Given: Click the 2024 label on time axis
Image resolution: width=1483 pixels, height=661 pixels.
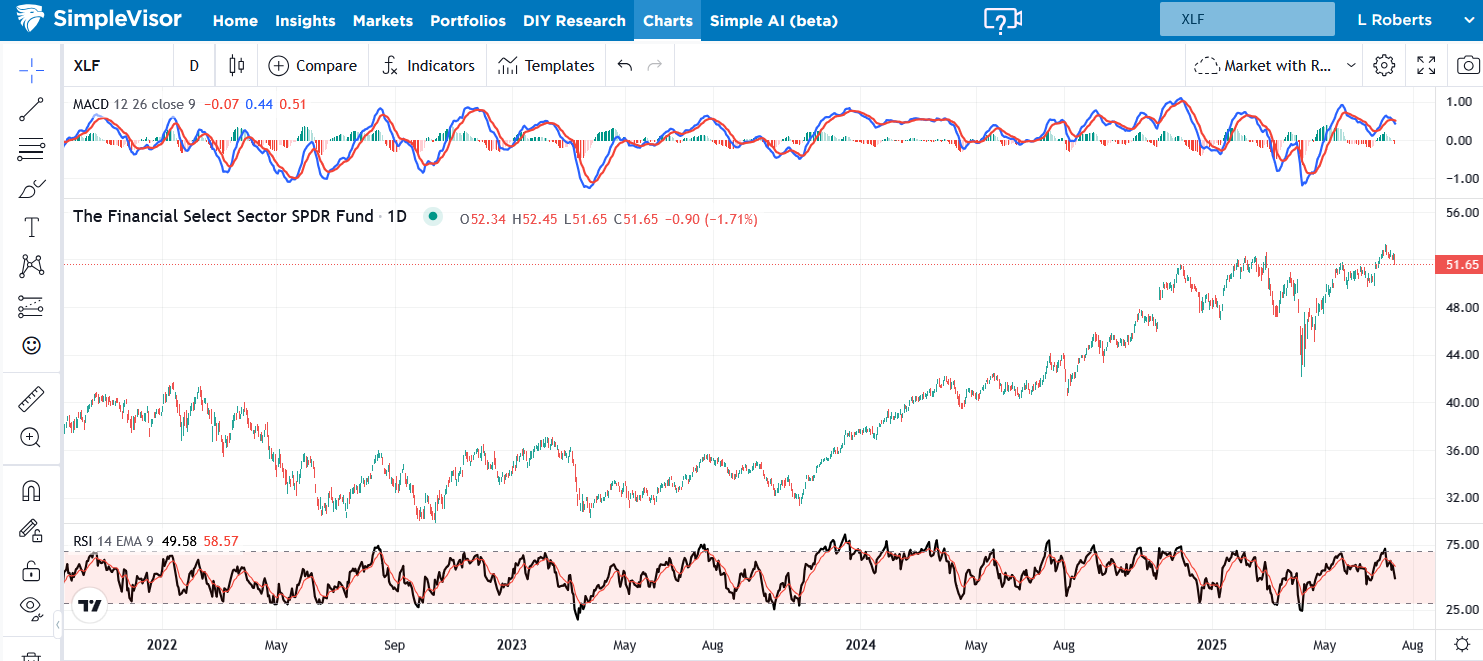Looking at the screenshot, I should tap(859, 645).
